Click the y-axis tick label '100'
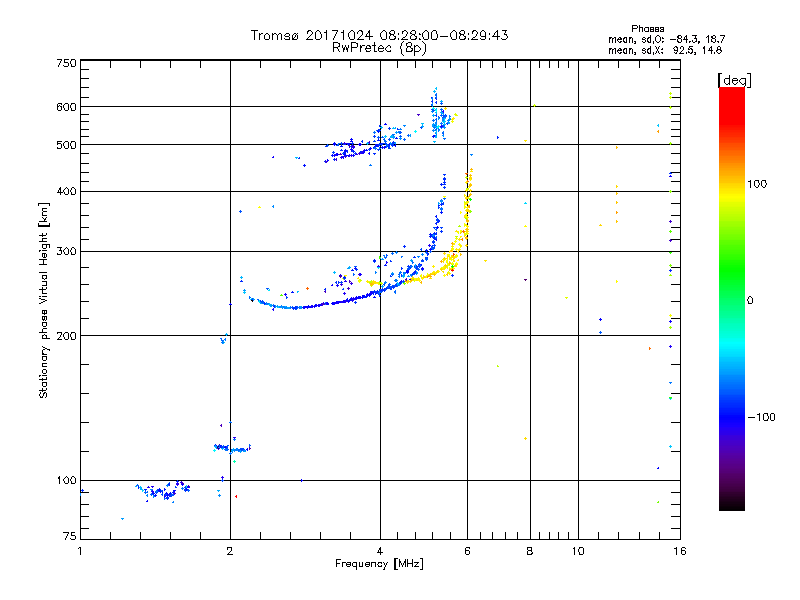Screen dimensions: 800x600 coord(66,481)
